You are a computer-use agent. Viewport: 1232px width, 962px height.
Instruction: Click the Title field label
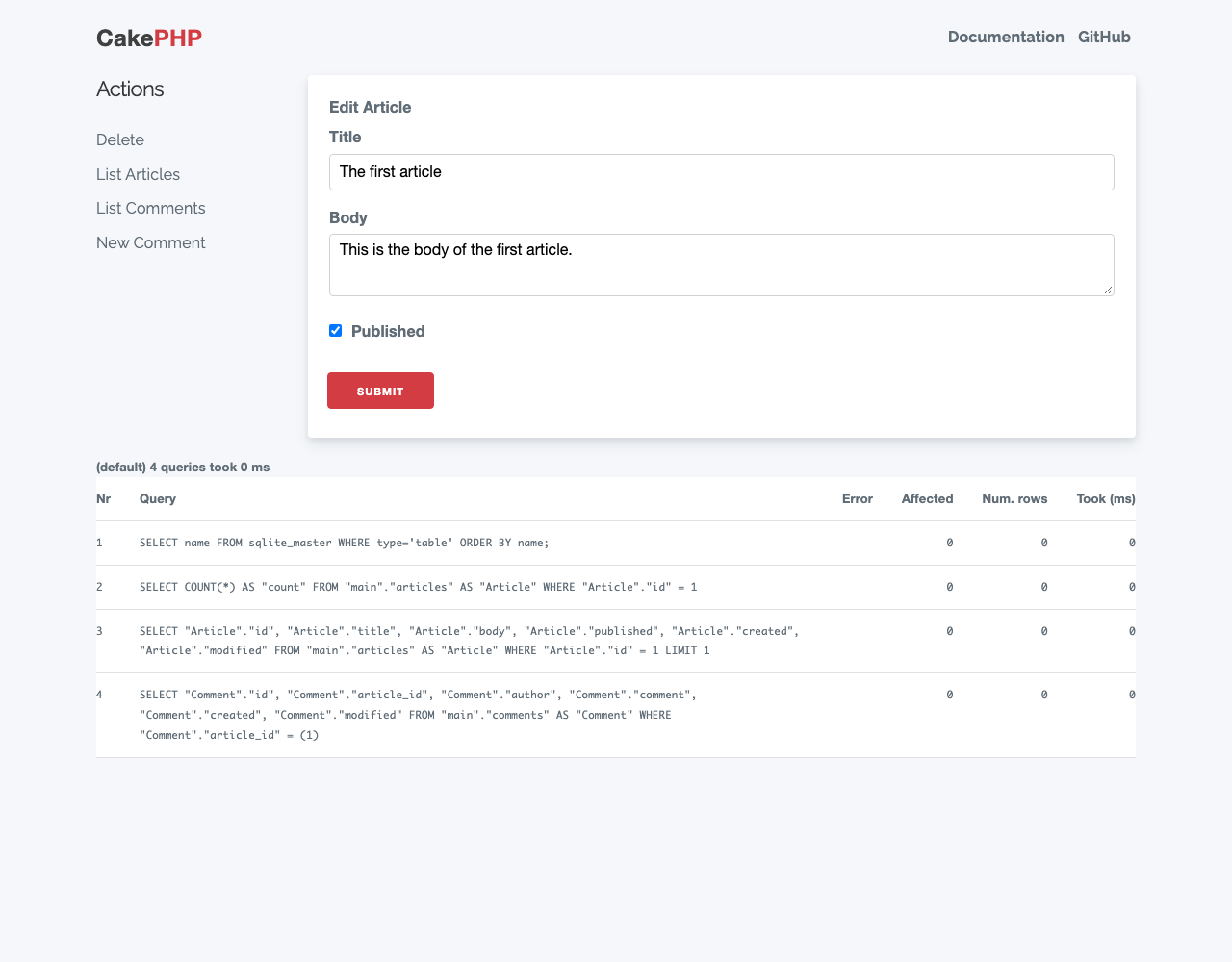(x=346, y=137)
